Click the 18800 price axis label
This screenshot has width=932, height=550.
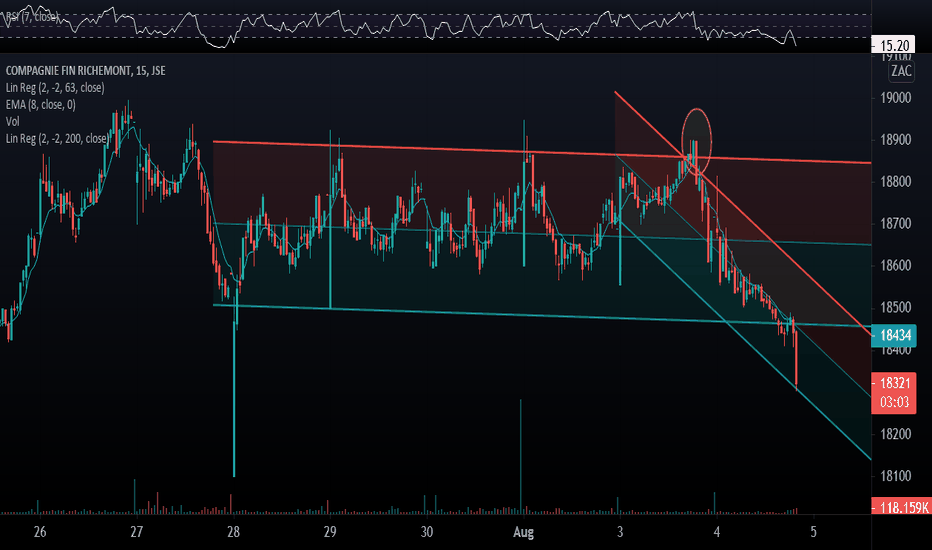[895, 182]
